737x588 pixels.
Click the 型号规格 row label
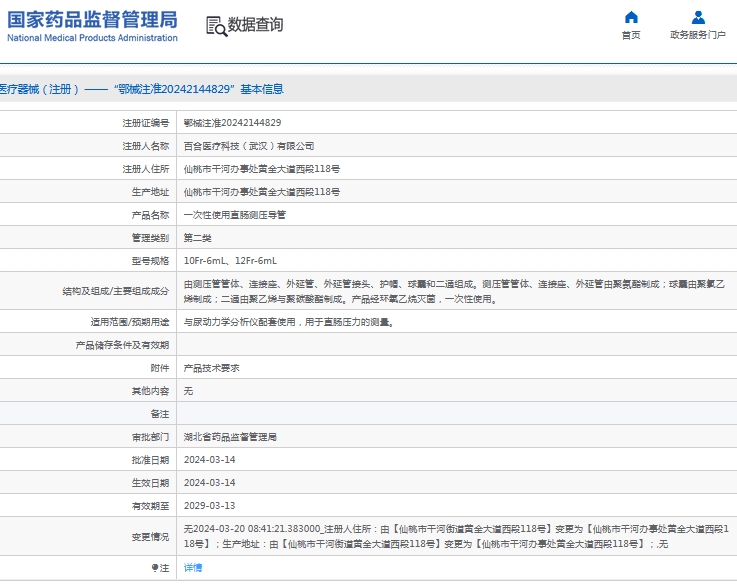click(150, 261)
